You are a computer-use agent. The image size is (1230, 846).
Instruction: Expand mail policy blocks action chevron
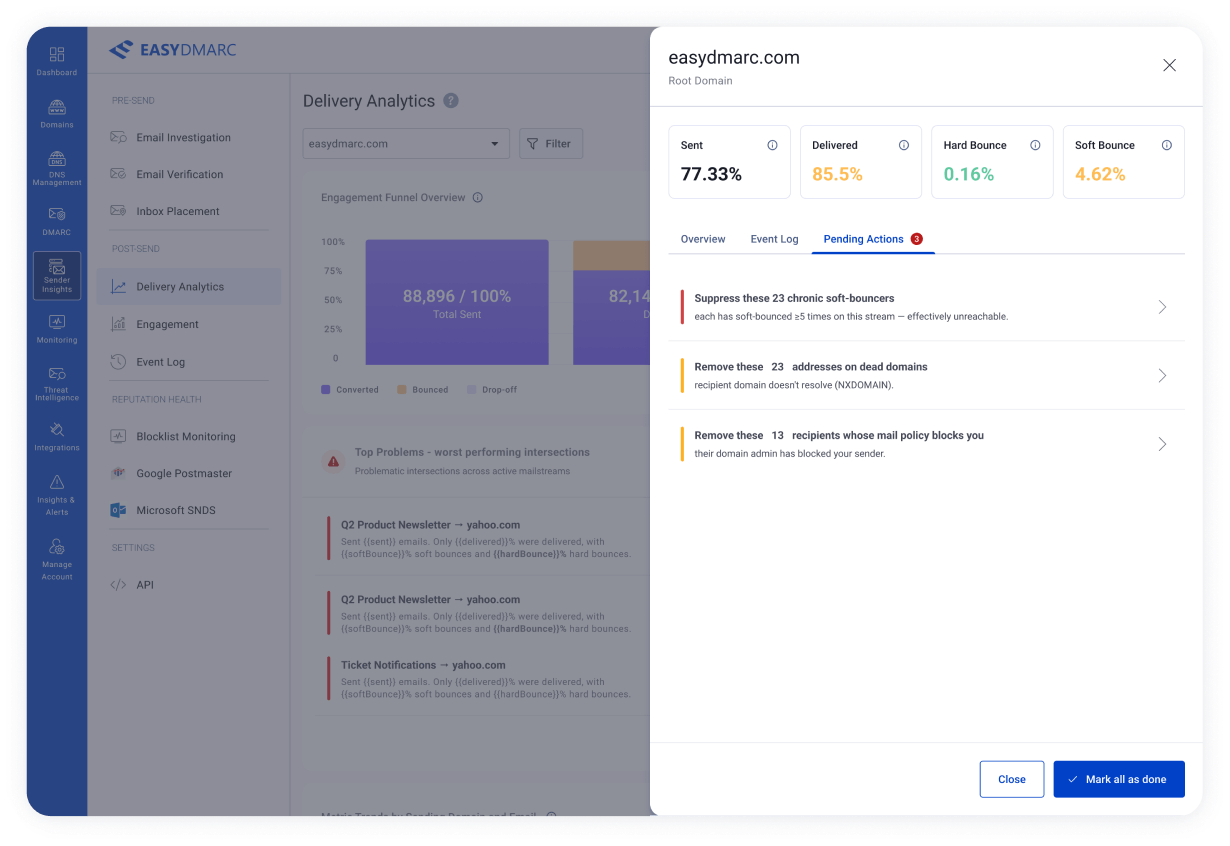click(1162, 444)
